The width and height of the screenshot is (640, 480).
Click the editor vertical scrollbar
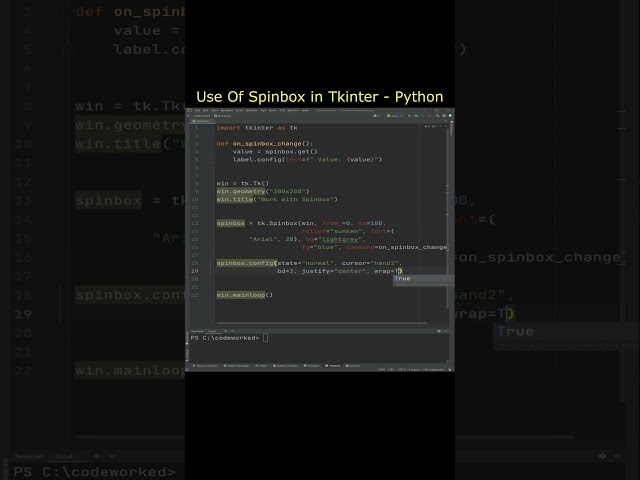pos(448,218)
